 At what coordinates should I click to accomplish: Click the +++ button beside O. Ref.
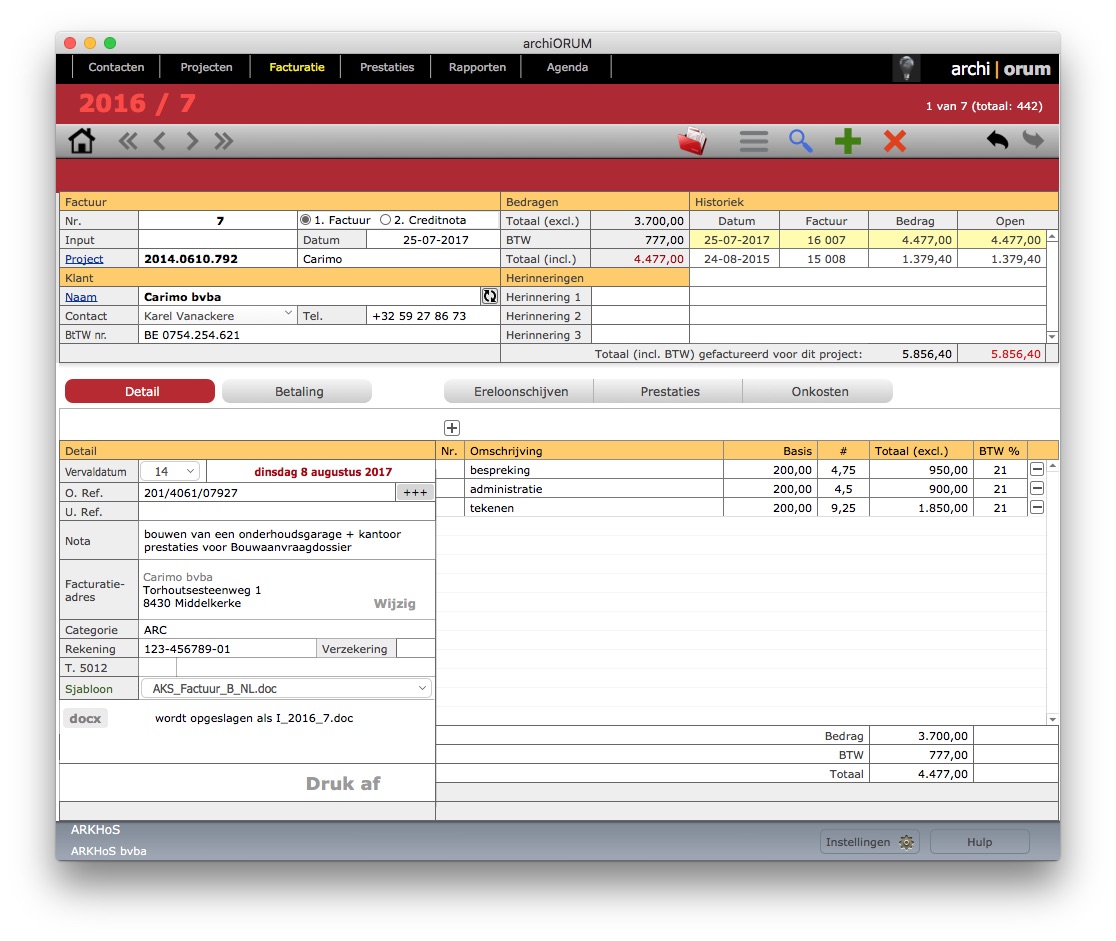click(415, 493)
